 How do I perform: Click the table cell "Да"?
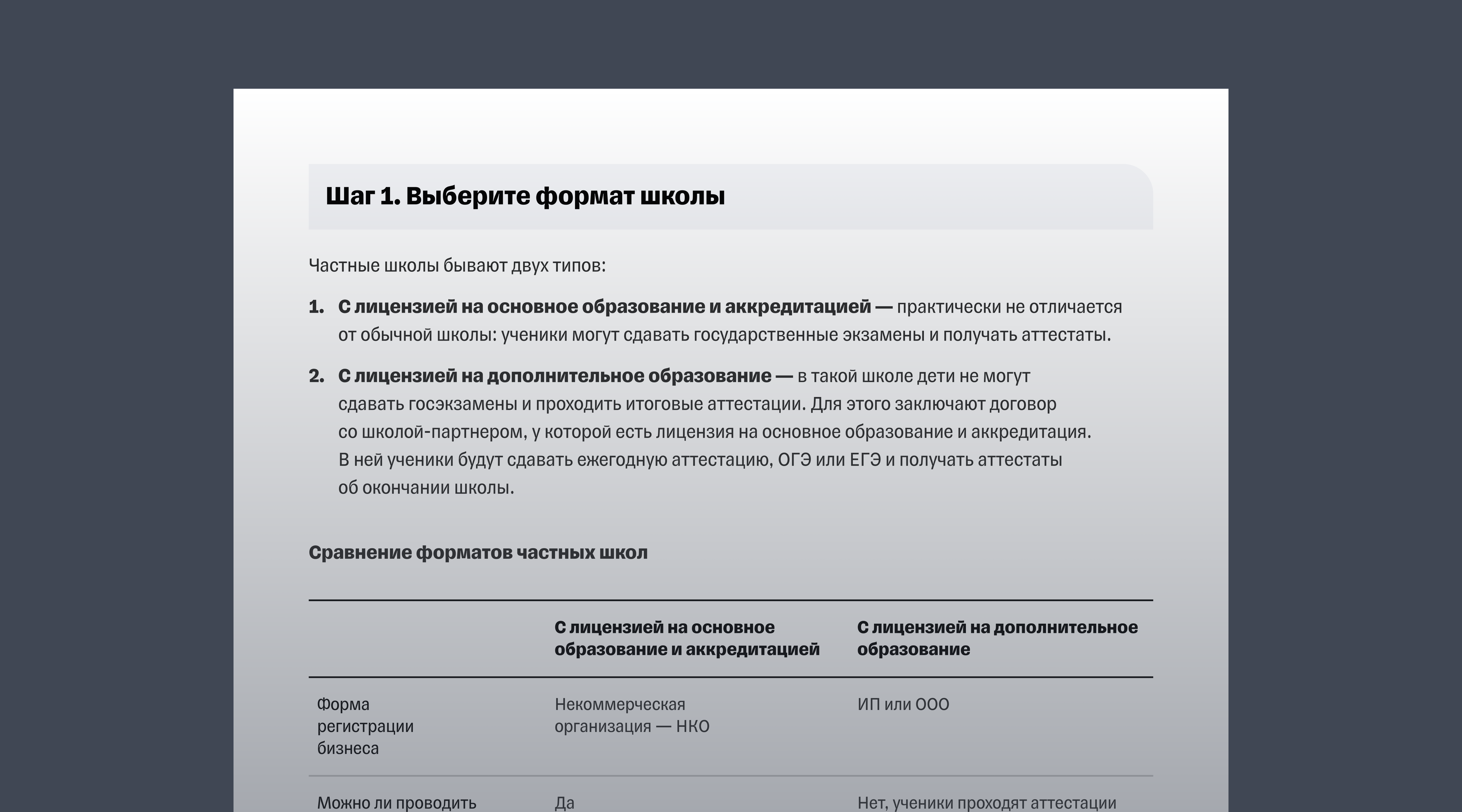tap(564, 803)
